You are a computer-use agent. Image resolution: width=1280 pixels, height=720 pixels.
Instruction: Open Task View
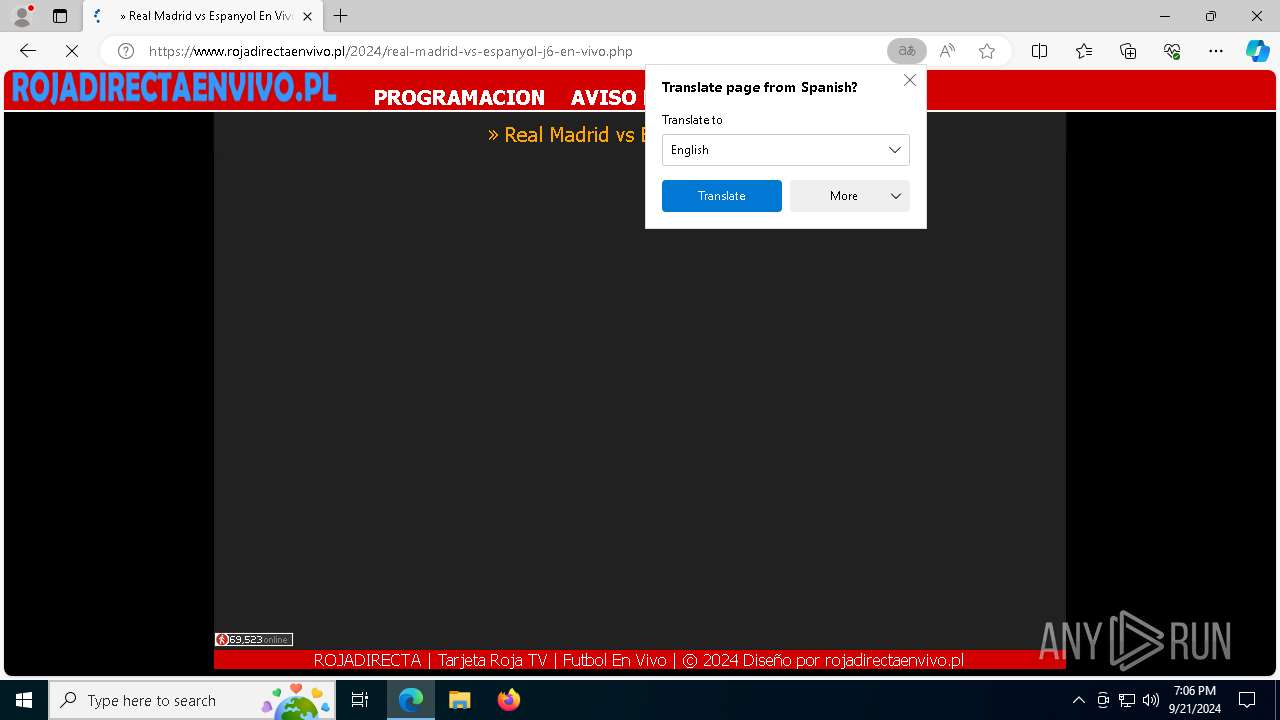point(361,700)
